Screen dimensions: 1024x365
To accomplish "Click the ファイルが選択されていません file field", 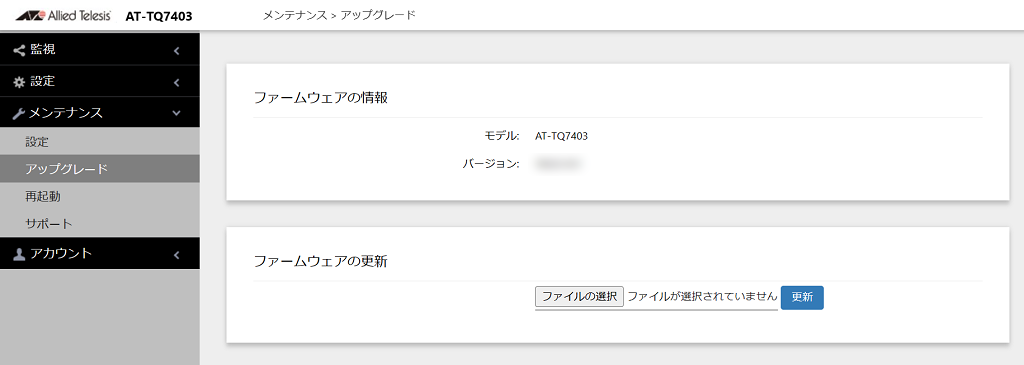I will [x=702, y=296].
